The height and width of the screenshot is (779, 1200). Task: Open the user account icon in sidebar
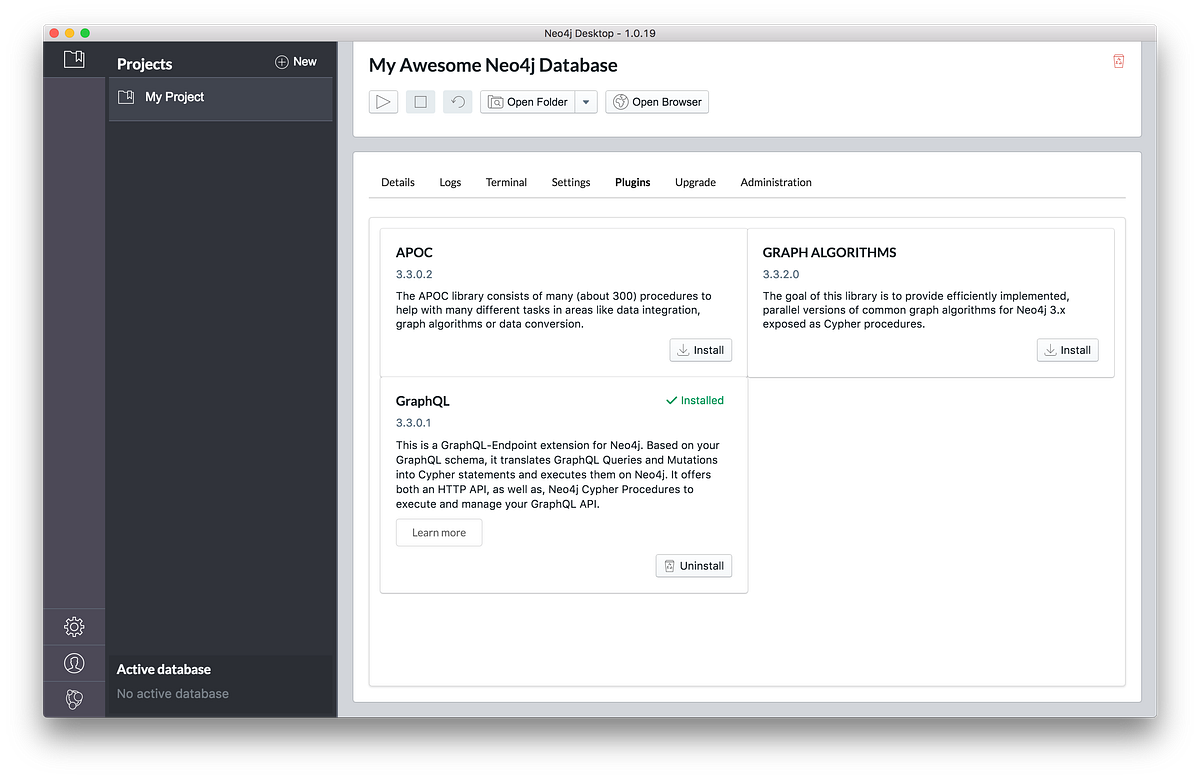(x=74, y=663)
